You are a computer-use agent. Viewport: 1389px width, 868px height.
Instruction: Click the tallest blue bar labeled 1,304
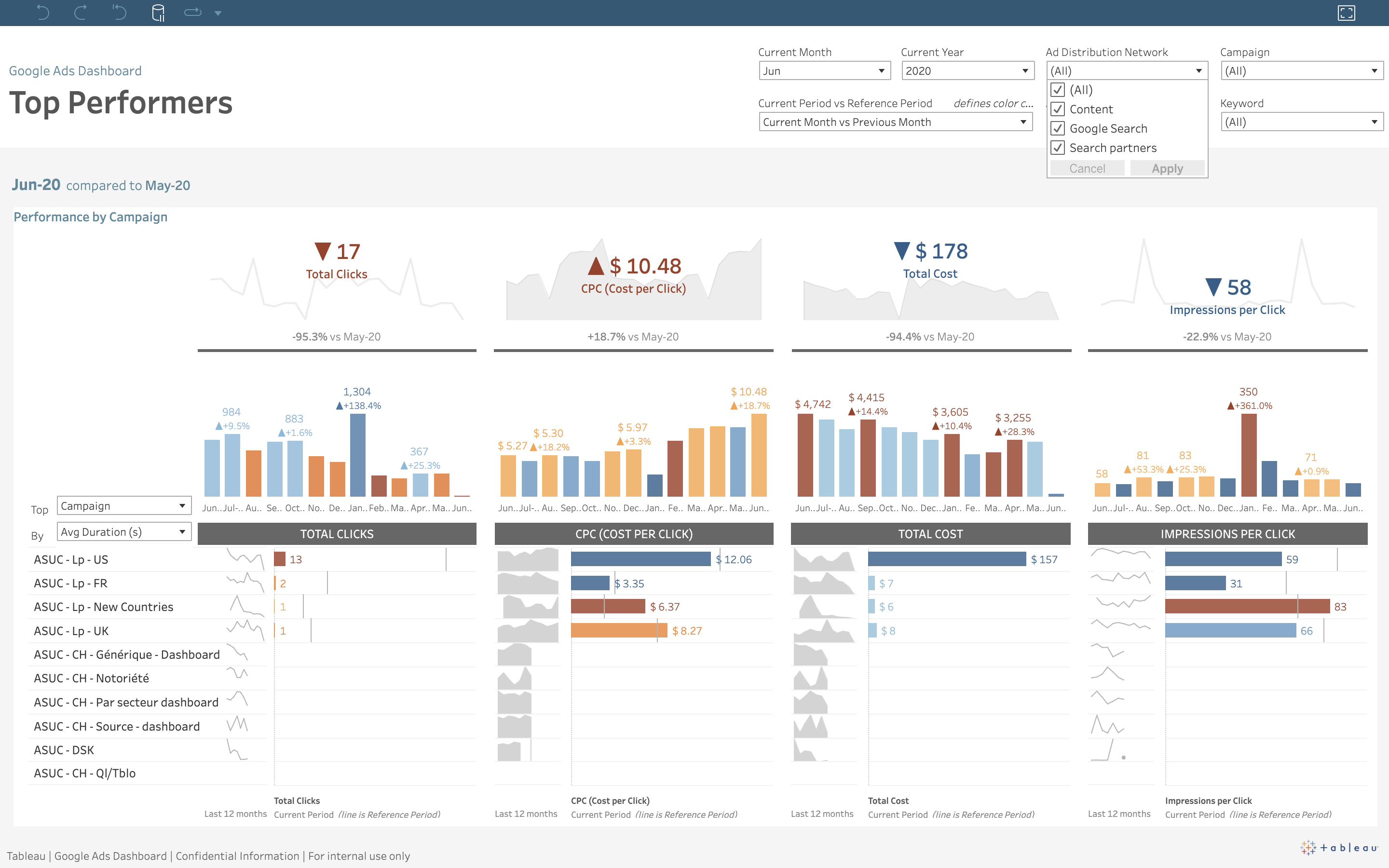click(357, 455)
